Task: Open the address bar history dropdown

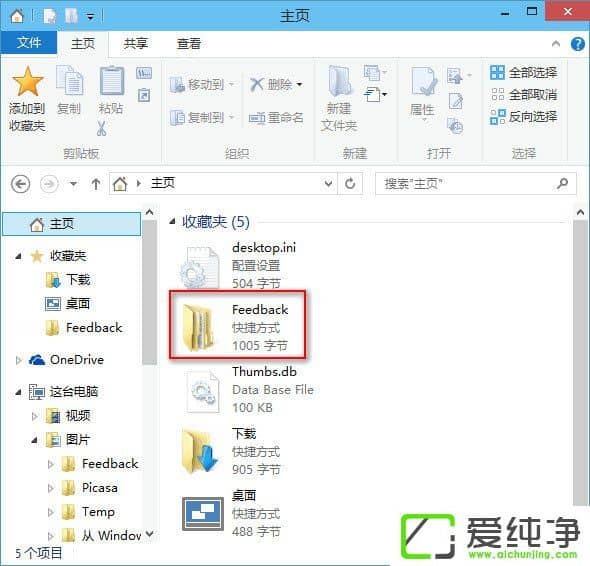Action: tap(328, 184)
